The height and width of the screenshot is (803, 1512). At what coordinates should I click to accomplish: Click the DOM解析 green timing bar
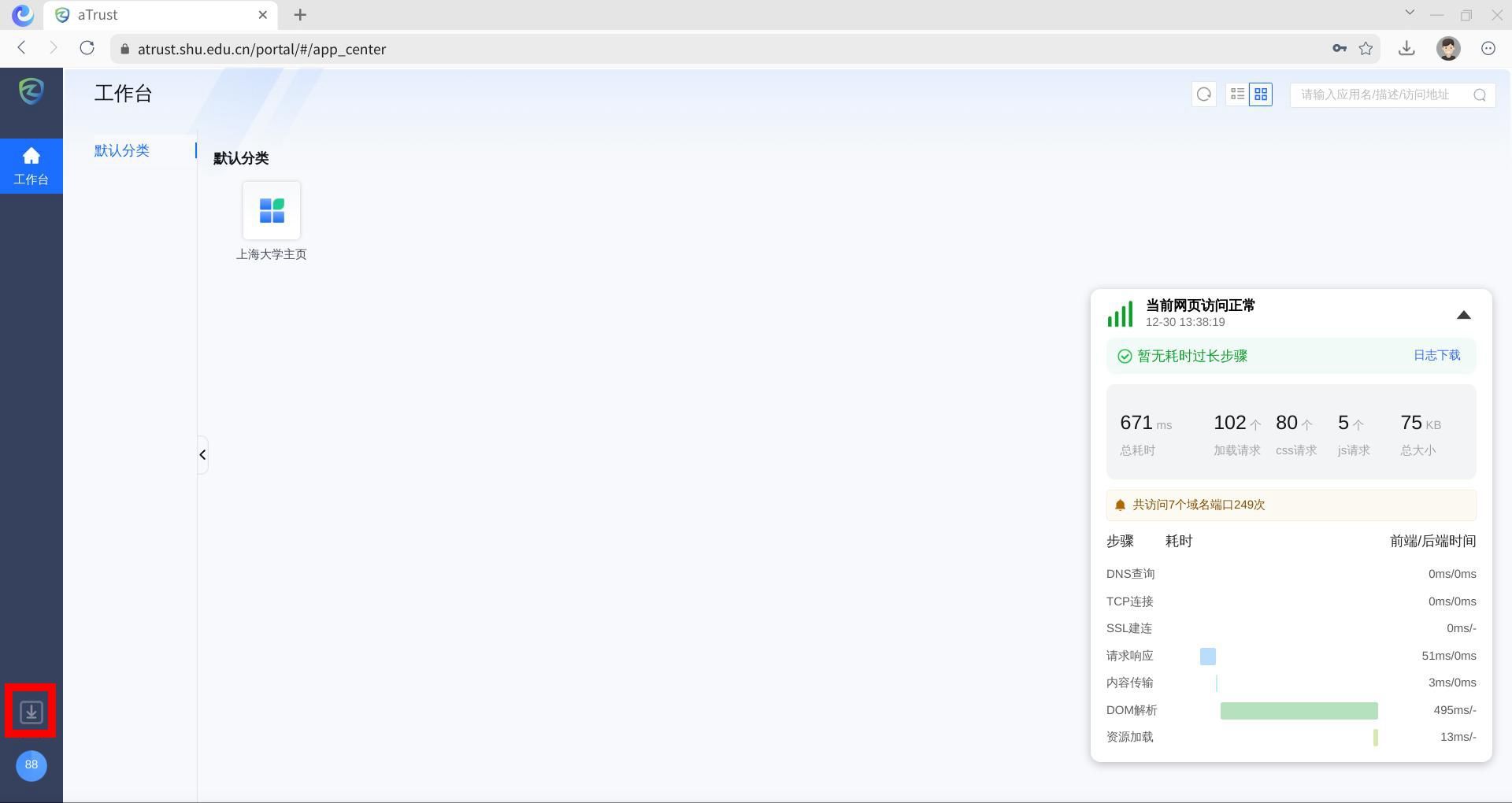(x=1299, y=711)
